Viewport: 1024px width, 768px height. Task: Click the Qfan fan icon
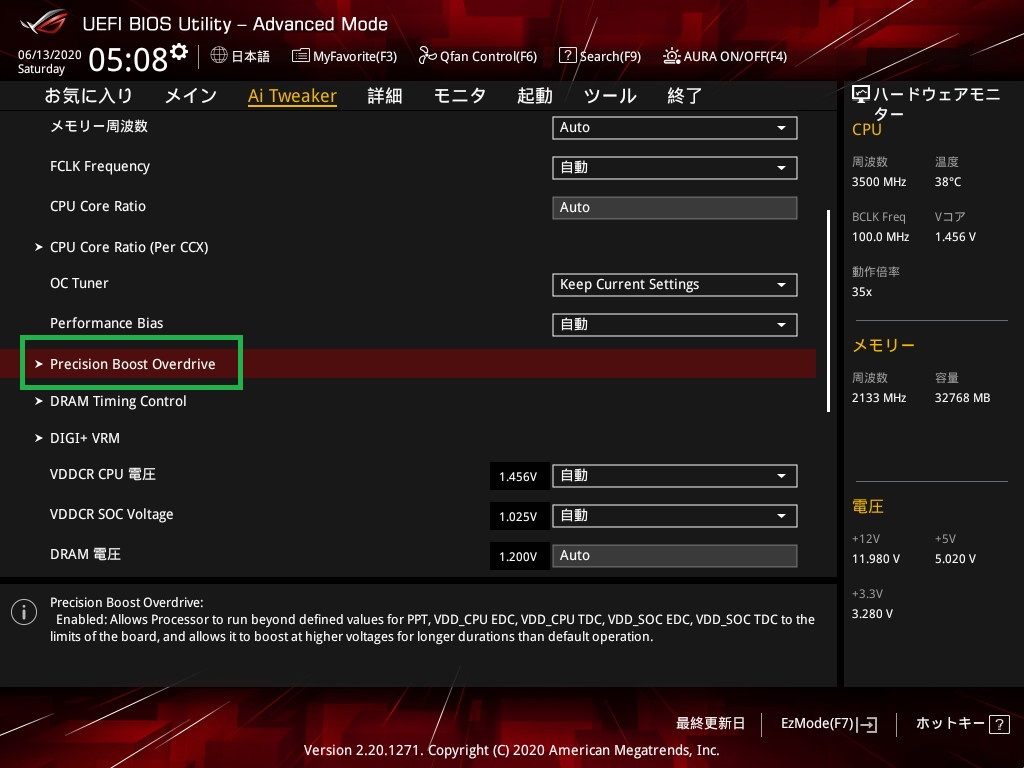pyautogui.click(x=427, y=56)
